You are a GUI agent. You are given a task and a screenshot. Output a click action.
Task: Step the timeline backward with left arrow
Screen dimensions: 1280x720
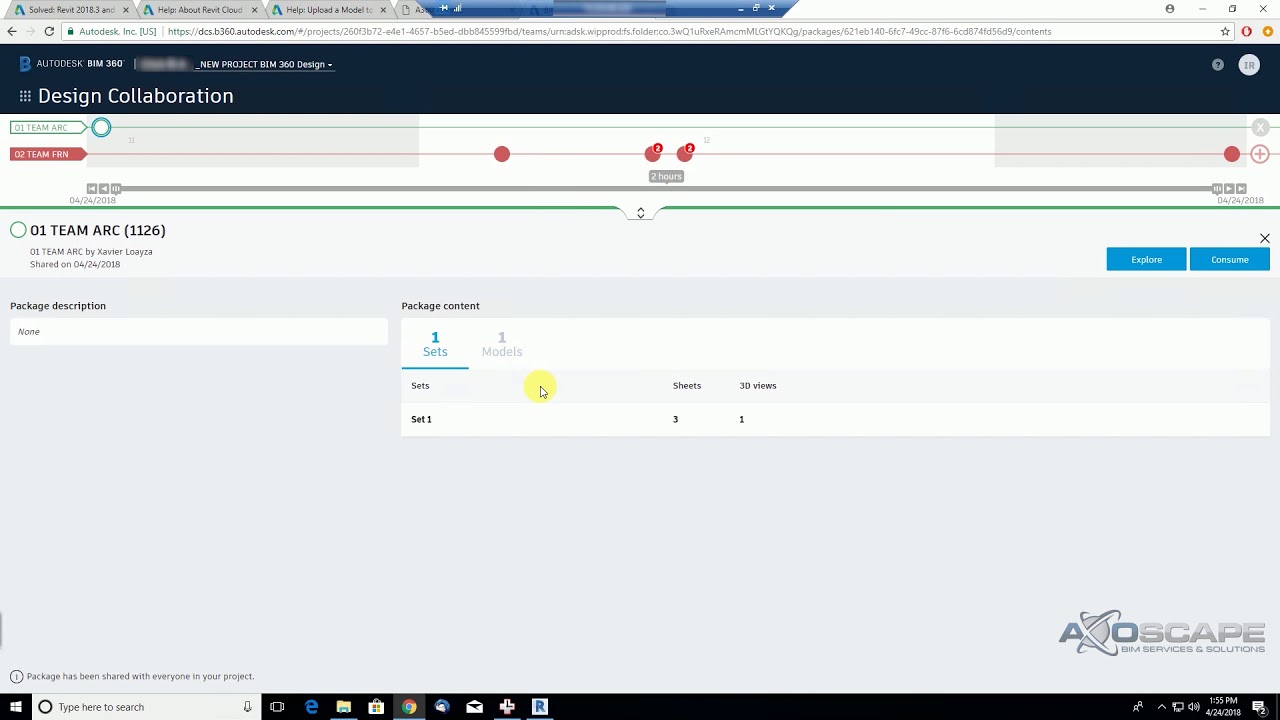click(x=104, y=188)
